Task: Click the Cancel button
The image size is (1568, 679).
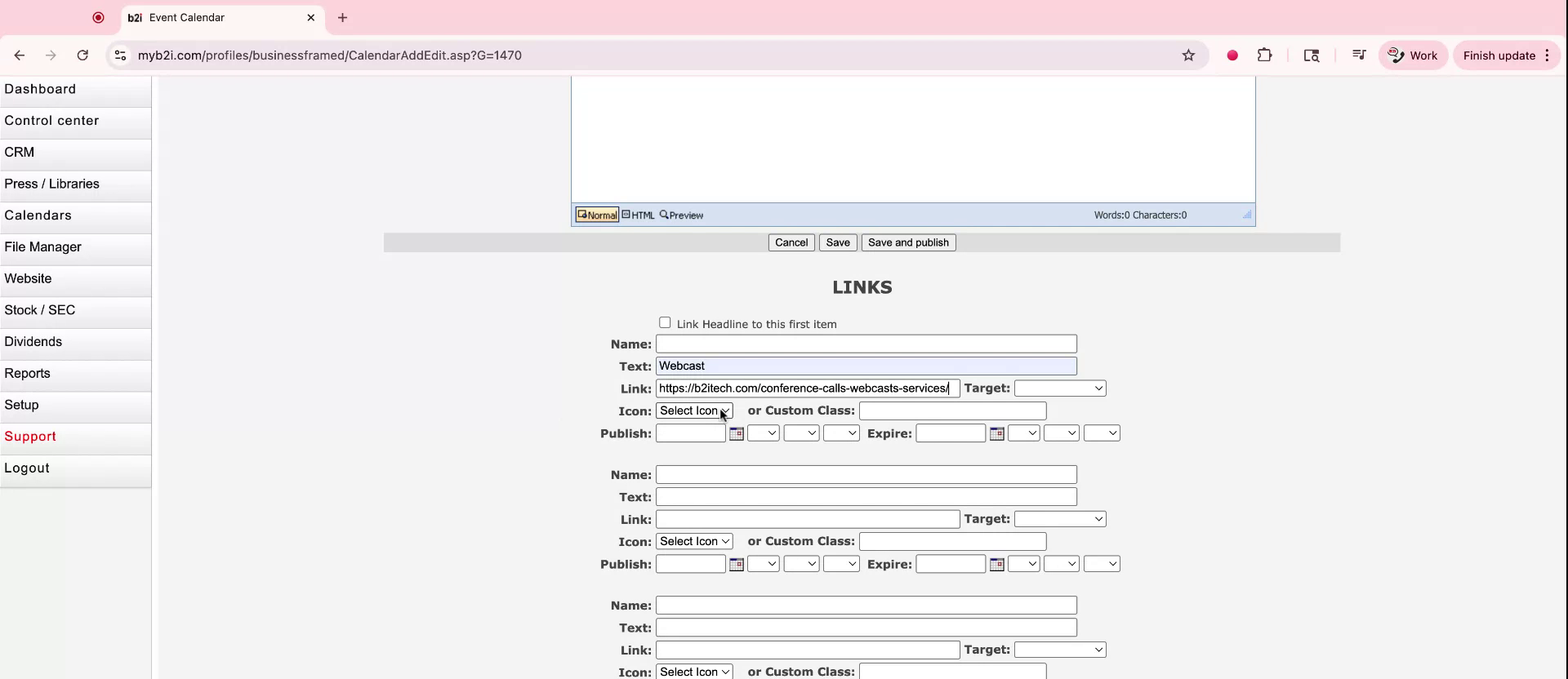Action: (x=791, y=242)
